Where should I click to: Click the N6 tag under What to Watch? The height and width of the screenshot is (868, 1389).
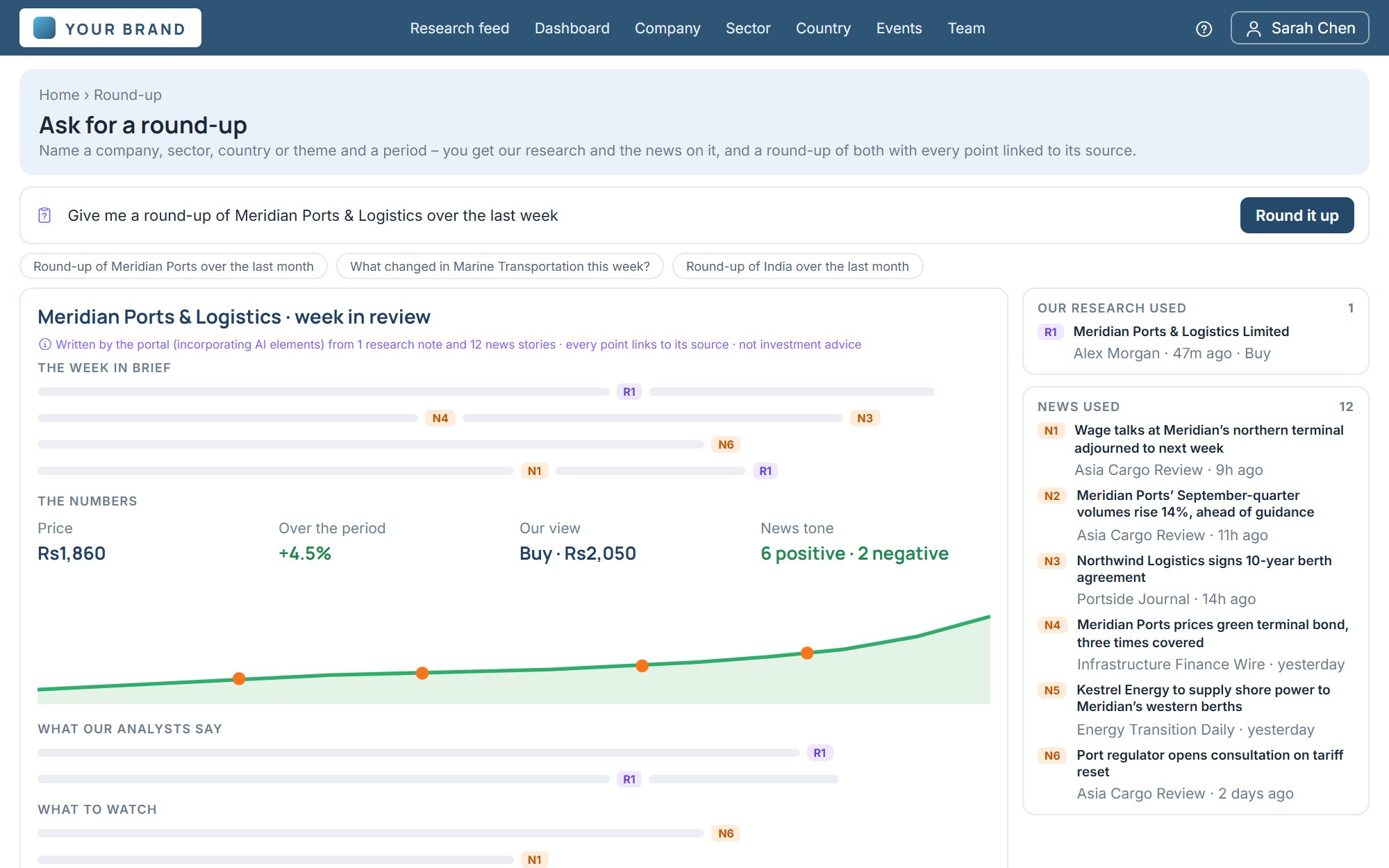(x=726, y=833)
